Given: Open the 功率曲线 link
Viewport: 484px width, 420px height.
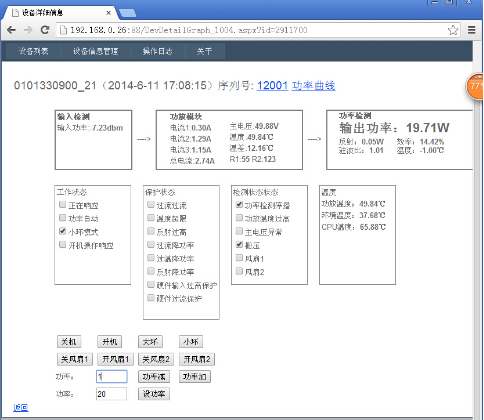Looking at the screenshot, I should pos(313,86).
